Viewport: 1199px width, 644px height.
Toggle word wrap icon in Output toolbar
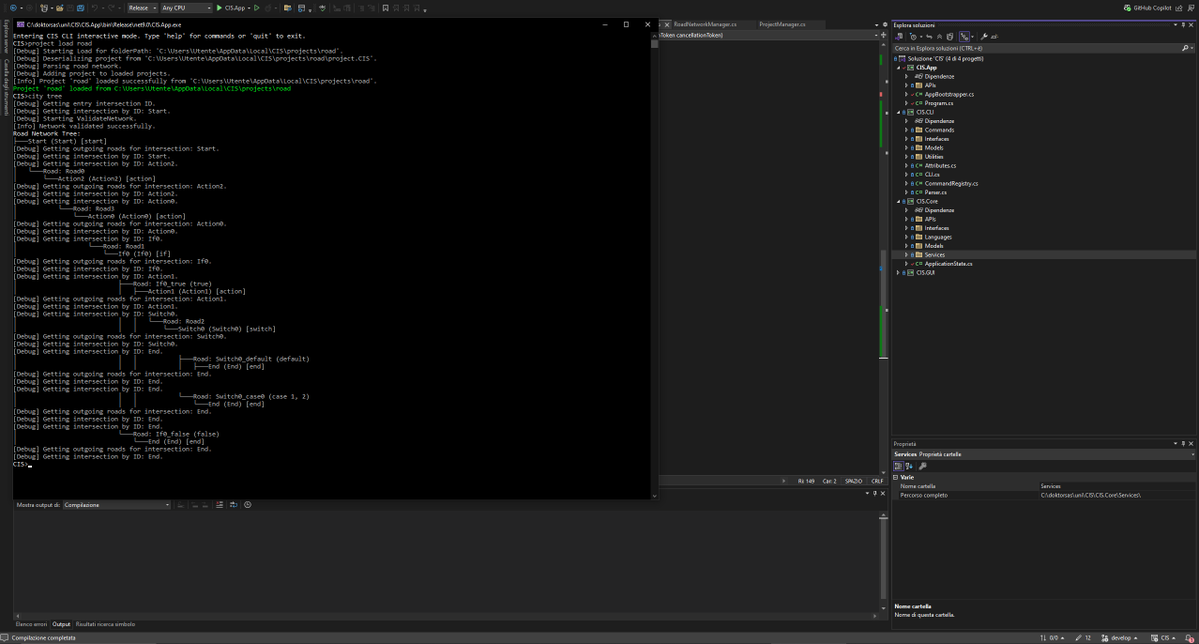[x=234, y=505]
